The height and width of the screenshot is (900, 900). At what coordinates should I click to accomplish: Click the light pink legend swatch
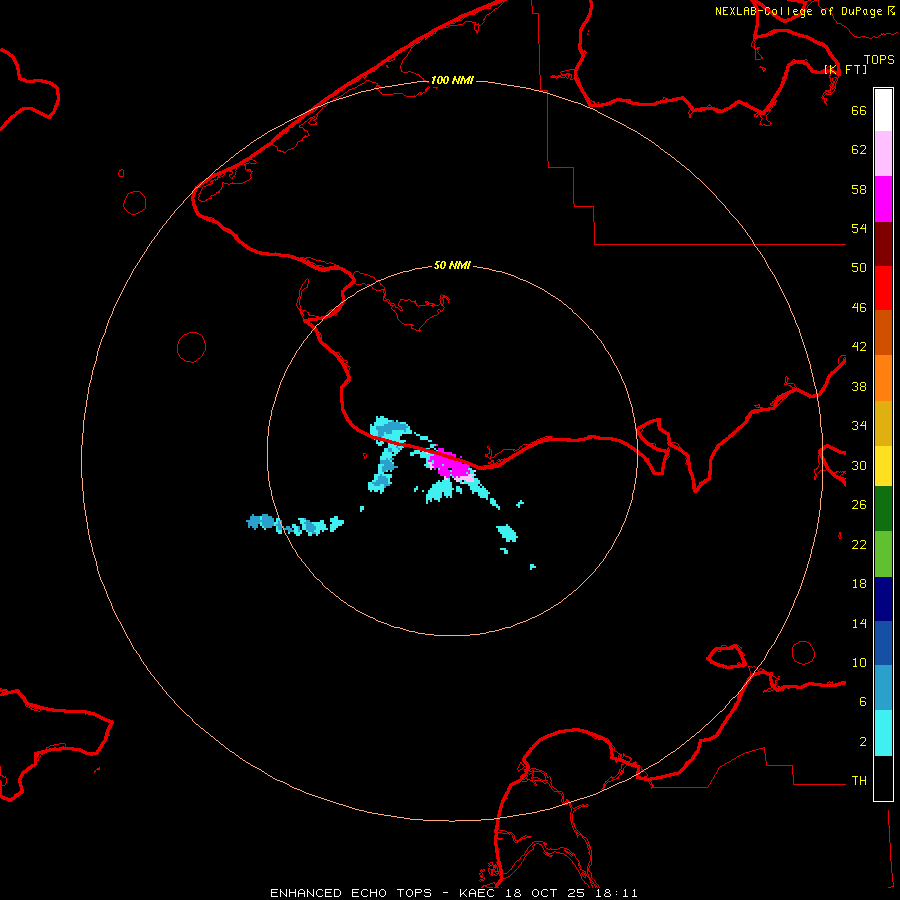[883, 154]
